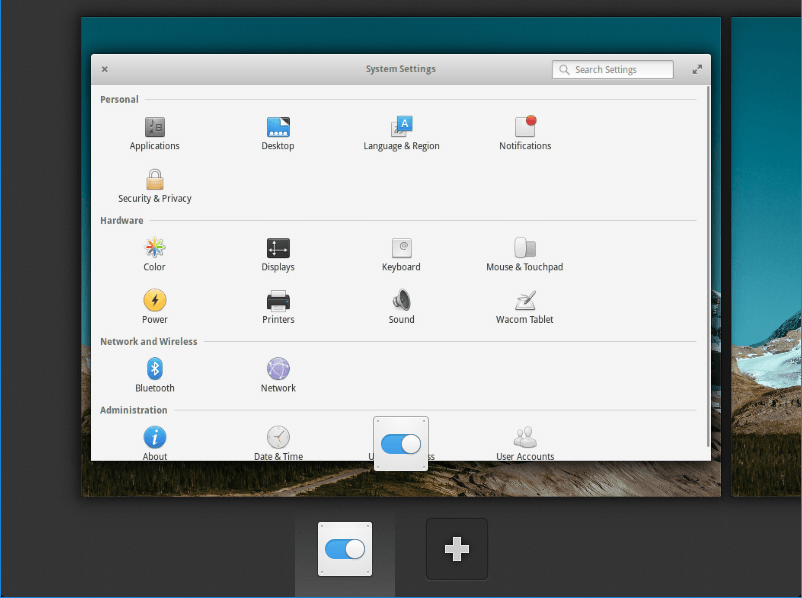This screenshot has height=598, width=802.
Task: Click the Network and Wireless heading
Action: (149, 341)
